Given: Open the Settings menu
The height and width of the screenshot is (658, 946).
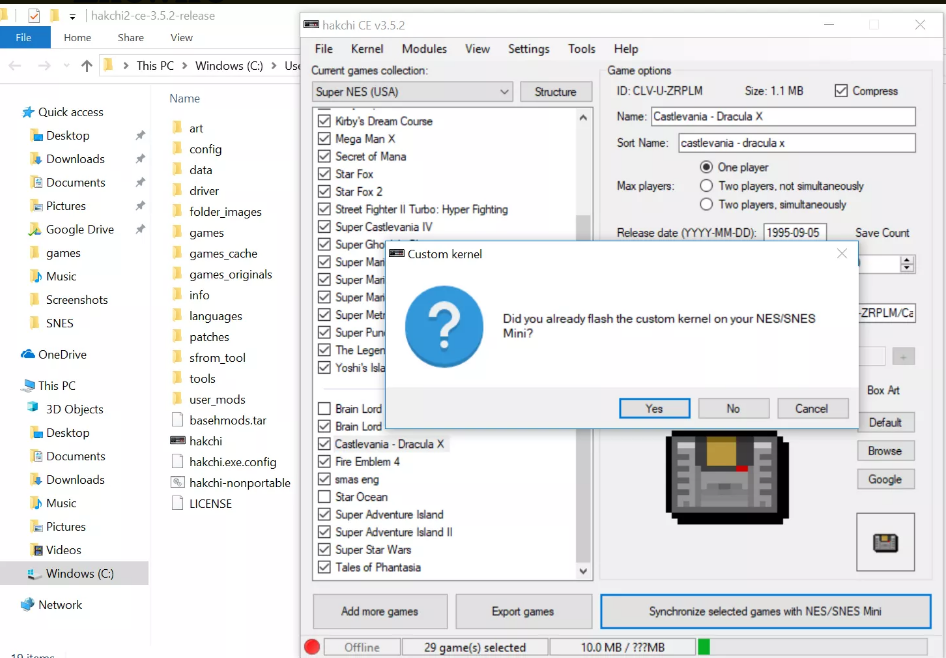Looking at the screenshot, I should pyautogui.click(x=529, y=49).
